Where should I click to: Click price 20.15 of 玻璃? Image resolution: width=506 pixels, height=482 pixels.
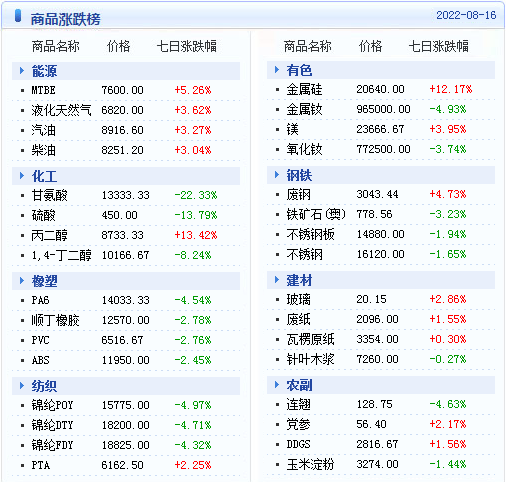(x=371, y=299)
